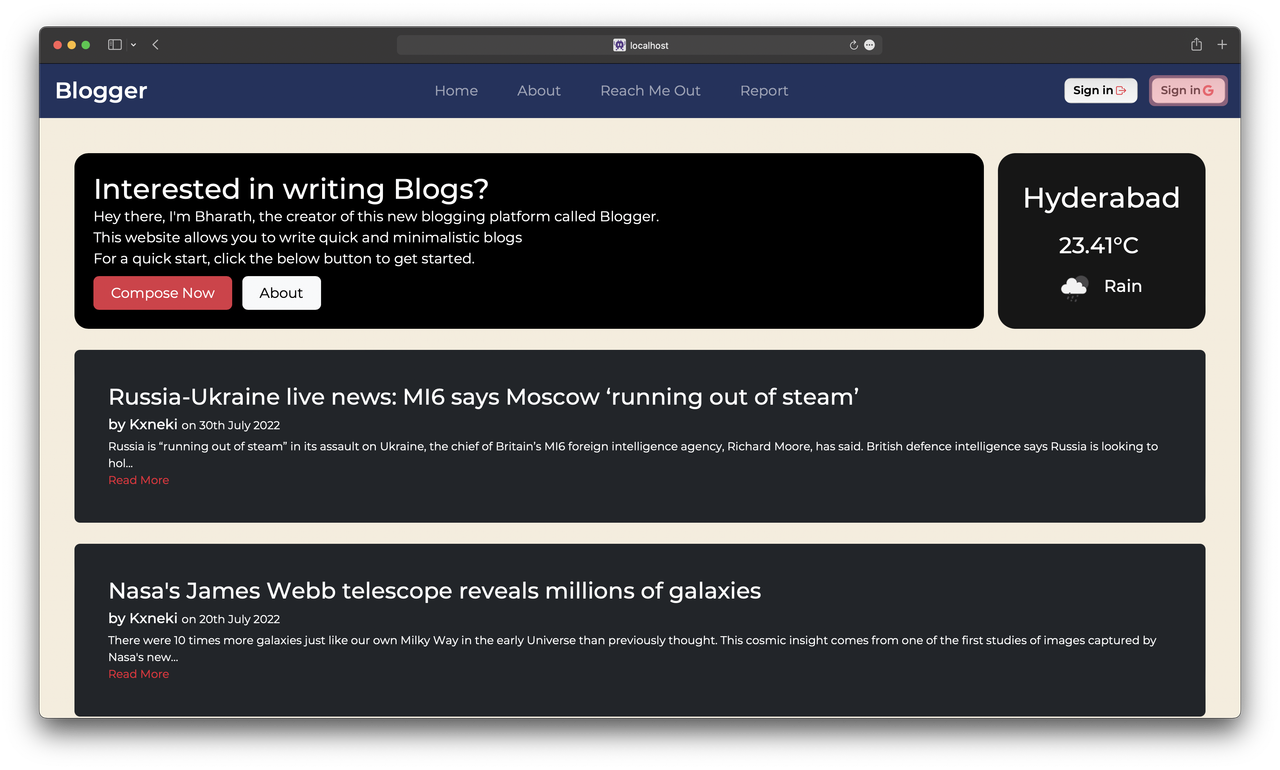Image resolution: width=1280 pixels, height=770 pixels.
Task: Open the Safari share icon
Action: click(x=1196, y=44)
